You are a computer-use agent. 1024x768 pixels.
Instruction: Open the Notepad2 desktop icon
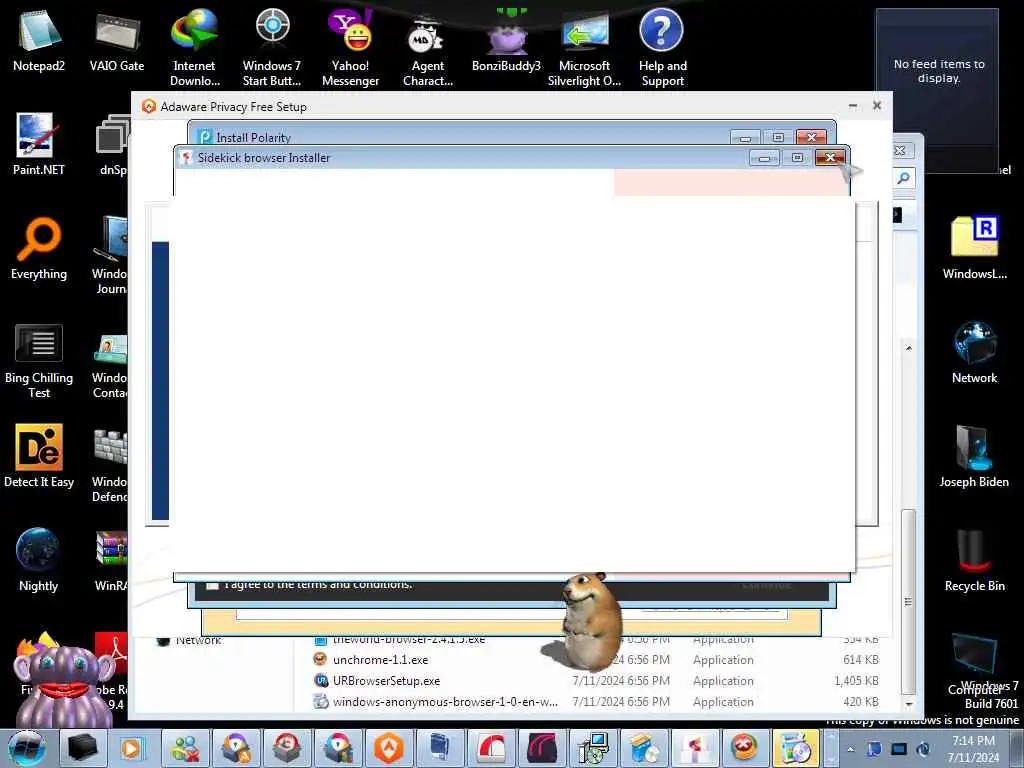coord(39,39)
